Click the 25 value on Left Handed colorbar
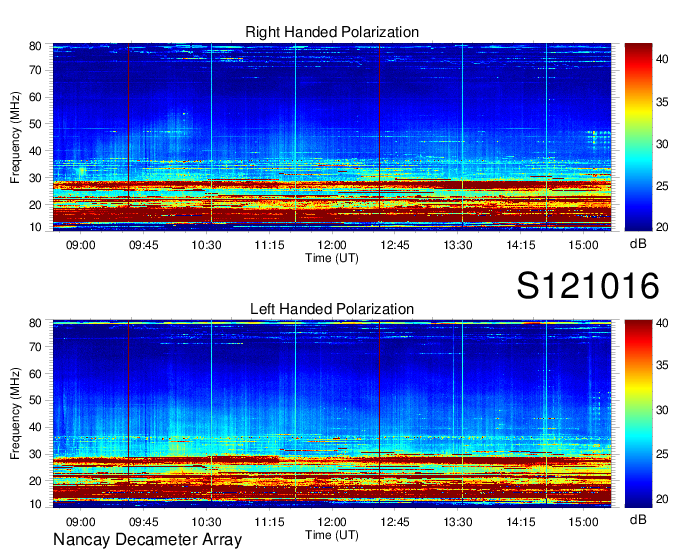 [x=662, y=454]
